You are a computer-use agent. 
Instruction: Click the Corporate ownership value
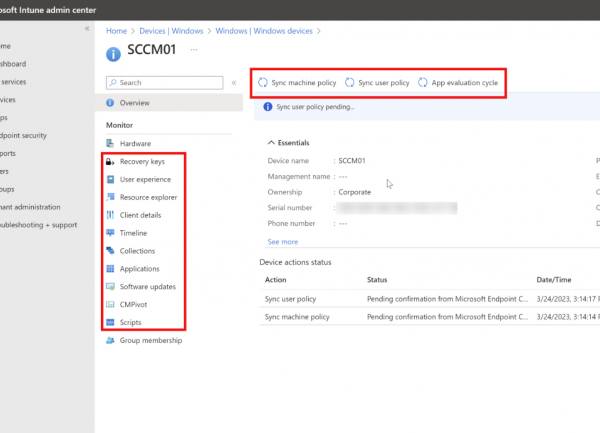point(355,192)
